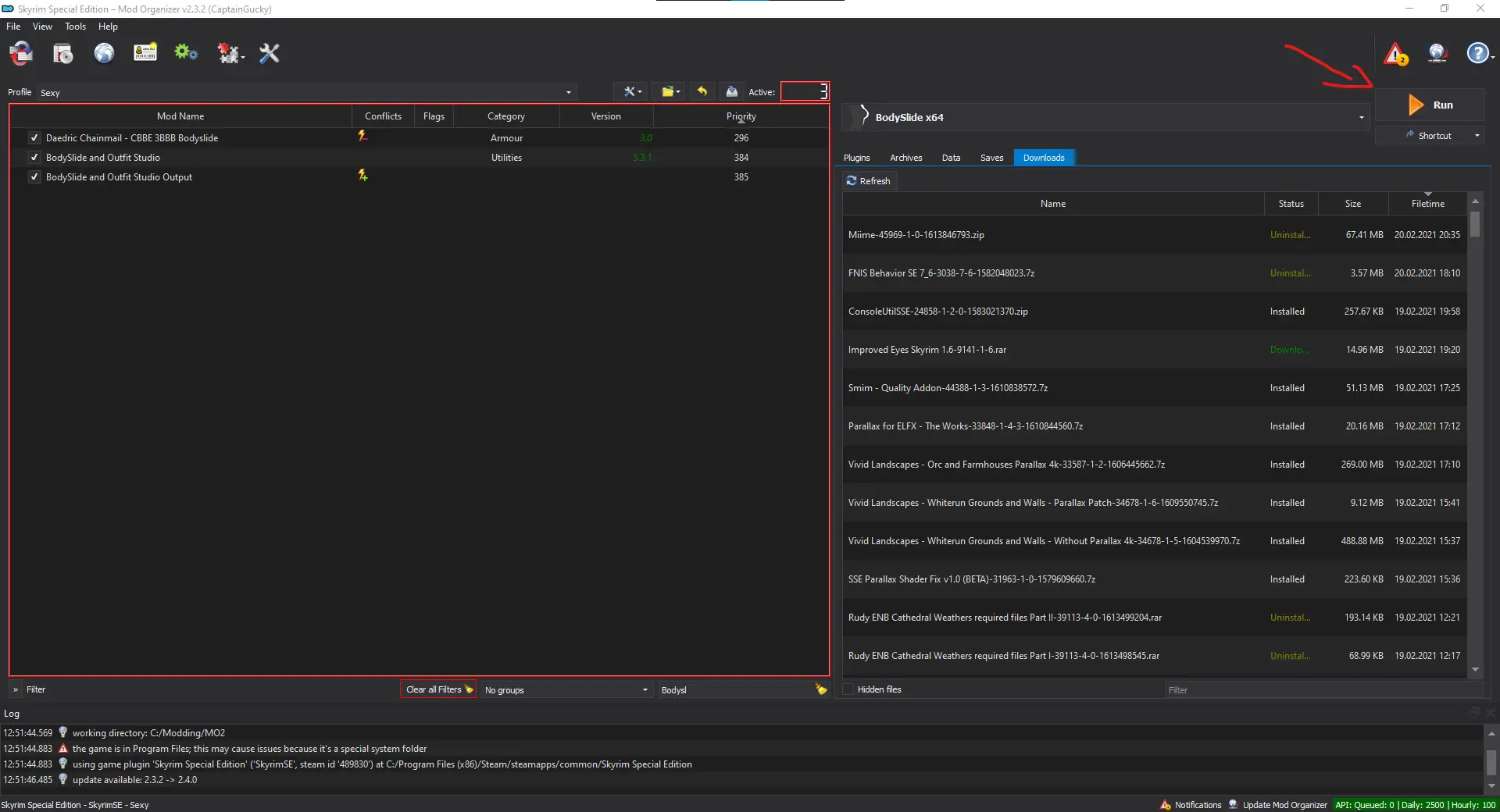
Task: Open the BodySlide x64 executable dropdown
Action: click(x=1107, y=117)
